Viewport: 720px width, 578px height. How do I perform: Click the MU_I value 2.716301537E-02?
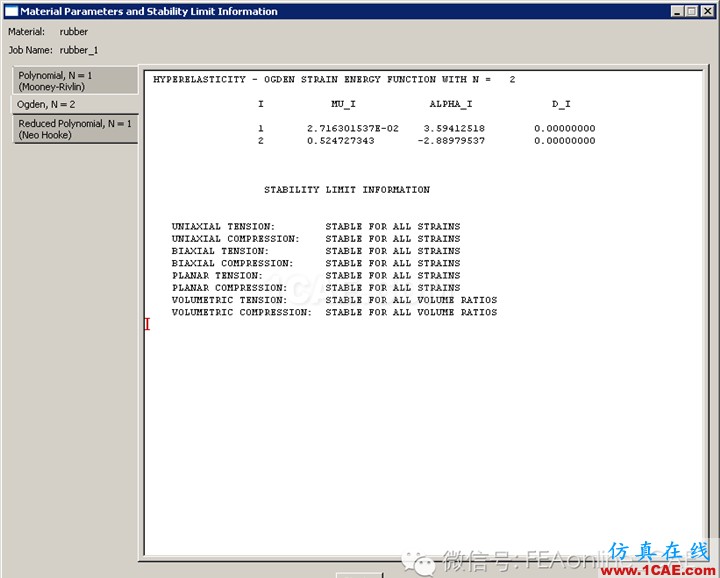353,129
